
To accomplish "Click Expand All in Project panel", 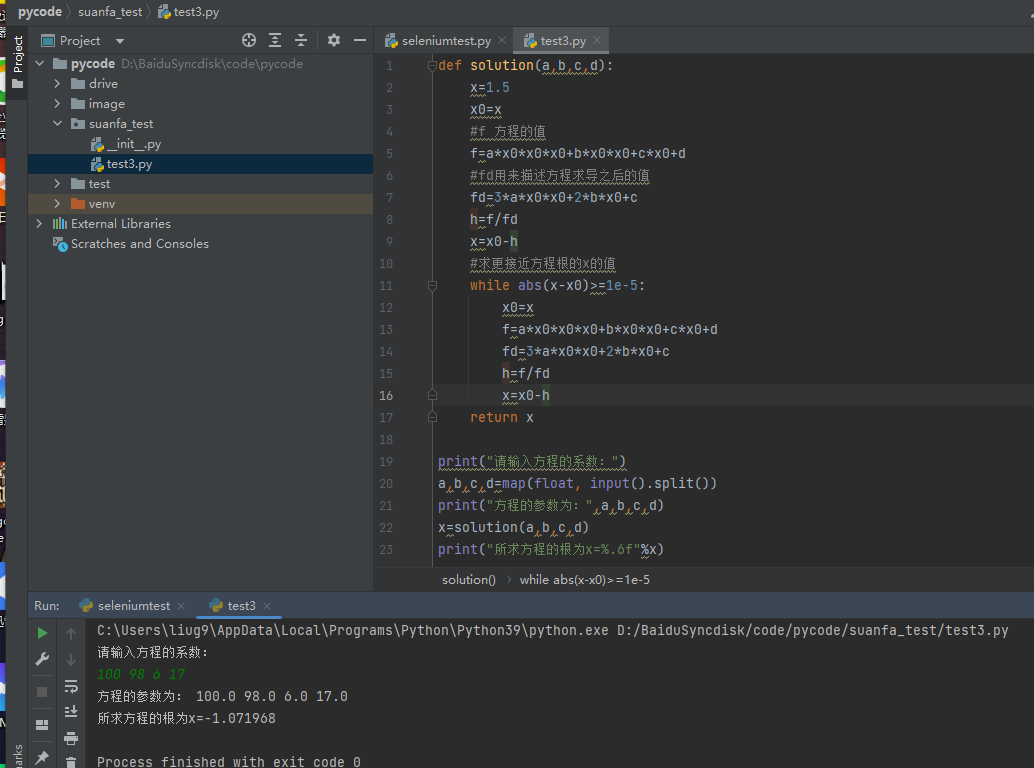I will tap(275, 40).
